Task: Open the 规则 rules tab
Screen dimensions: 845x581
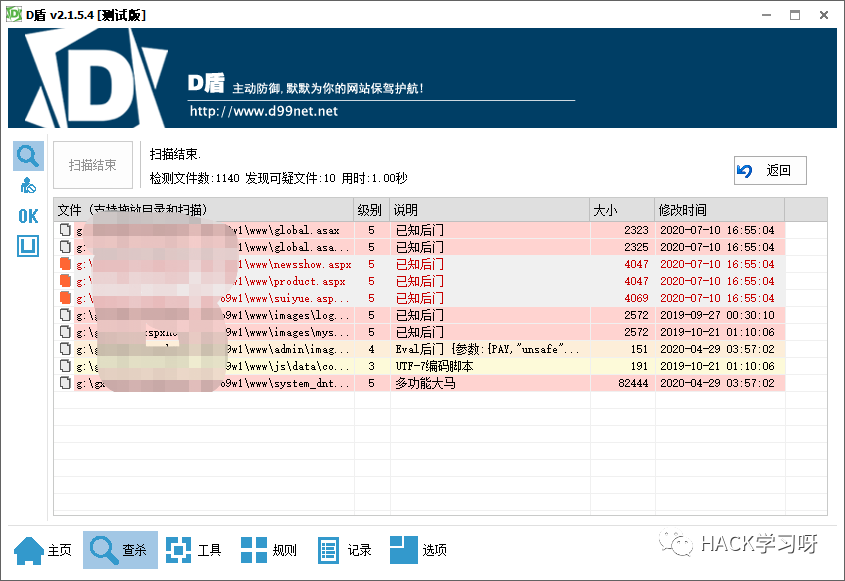Action: 268,550
